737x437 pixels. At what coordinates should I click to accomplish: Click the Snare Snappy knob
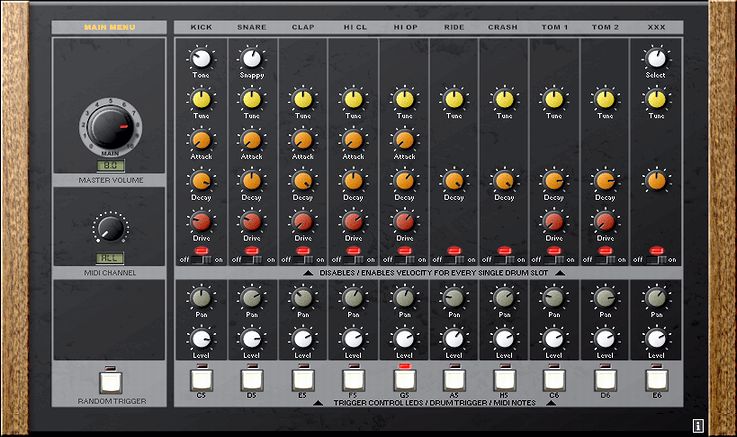[x=252, y=58]
